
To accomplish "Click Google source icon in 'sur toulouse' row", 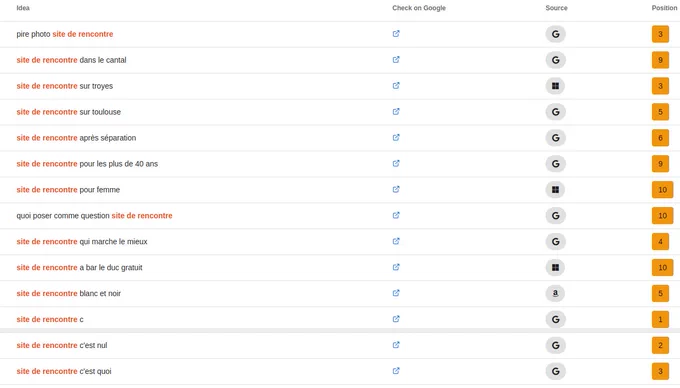I will (556, 112).
